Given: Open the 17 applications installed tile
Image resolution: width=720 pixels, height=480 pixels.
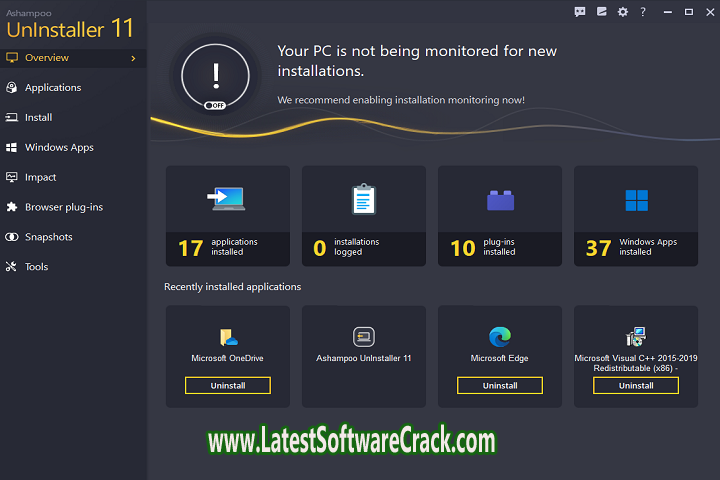Looking at the screenshot, I should (227, 216).
